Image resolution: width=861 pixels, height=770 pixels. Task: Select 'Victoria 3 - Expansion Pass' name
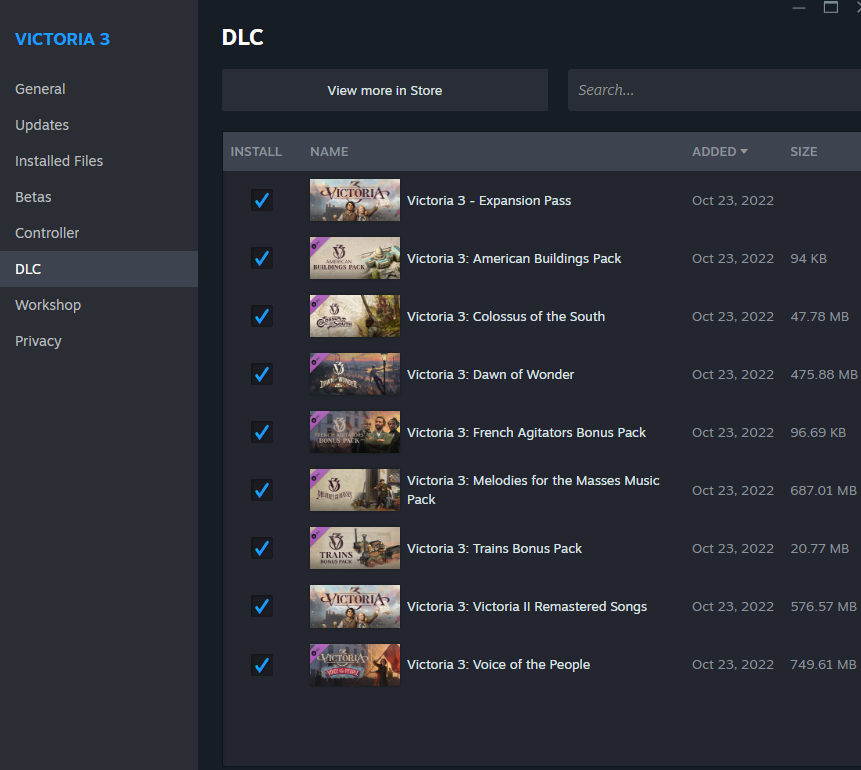489,200
